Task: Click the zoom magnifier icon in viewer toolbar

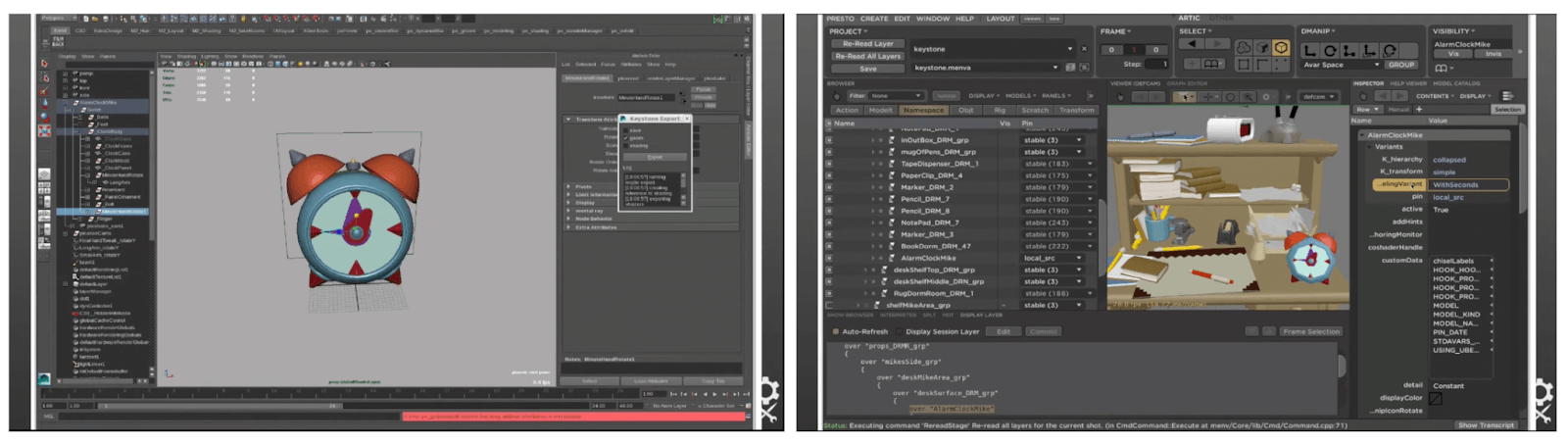Action: (x=1249, y=97)
